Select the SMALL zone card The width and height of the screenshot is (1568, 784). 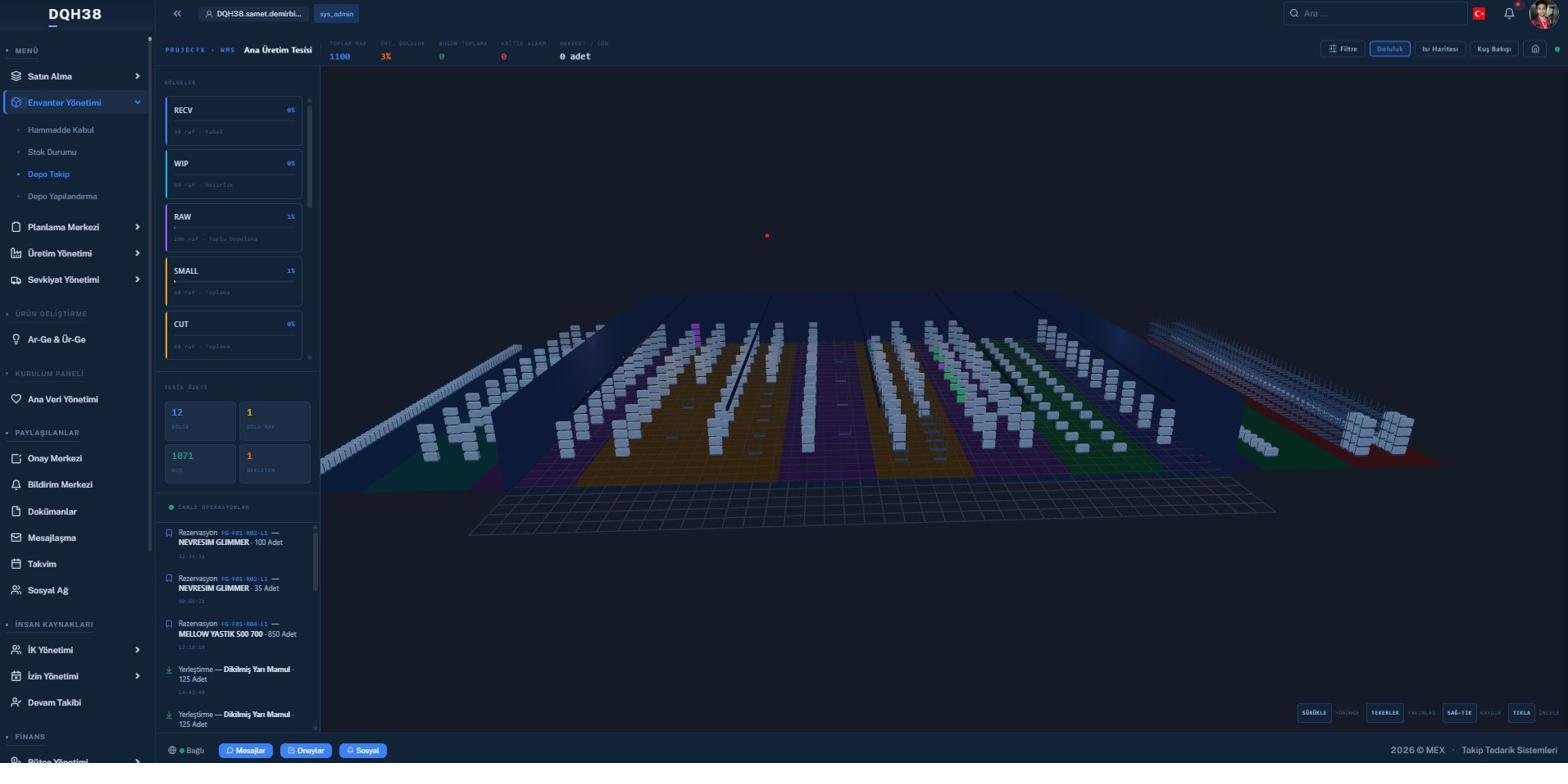click(234, 282)
